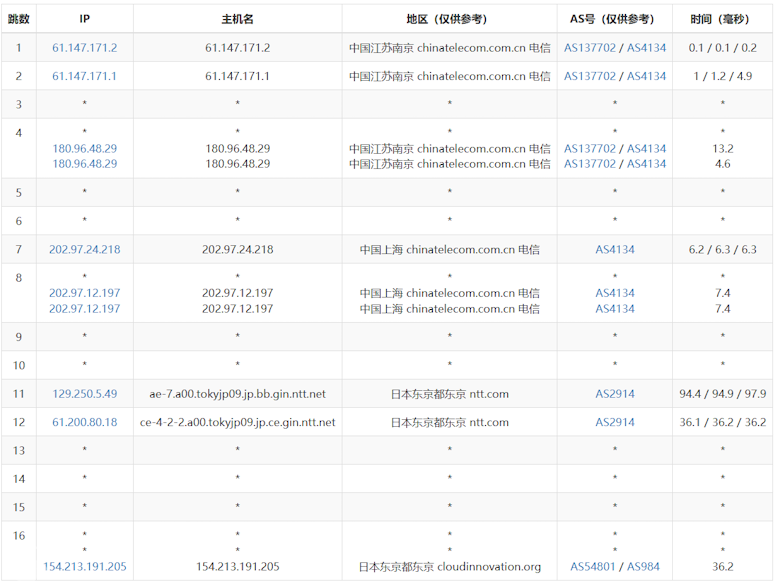The height and width of the screenshot is (585, 780).
Task: Click AS2914 link in hop 12 row
Action: pos(615,423)
